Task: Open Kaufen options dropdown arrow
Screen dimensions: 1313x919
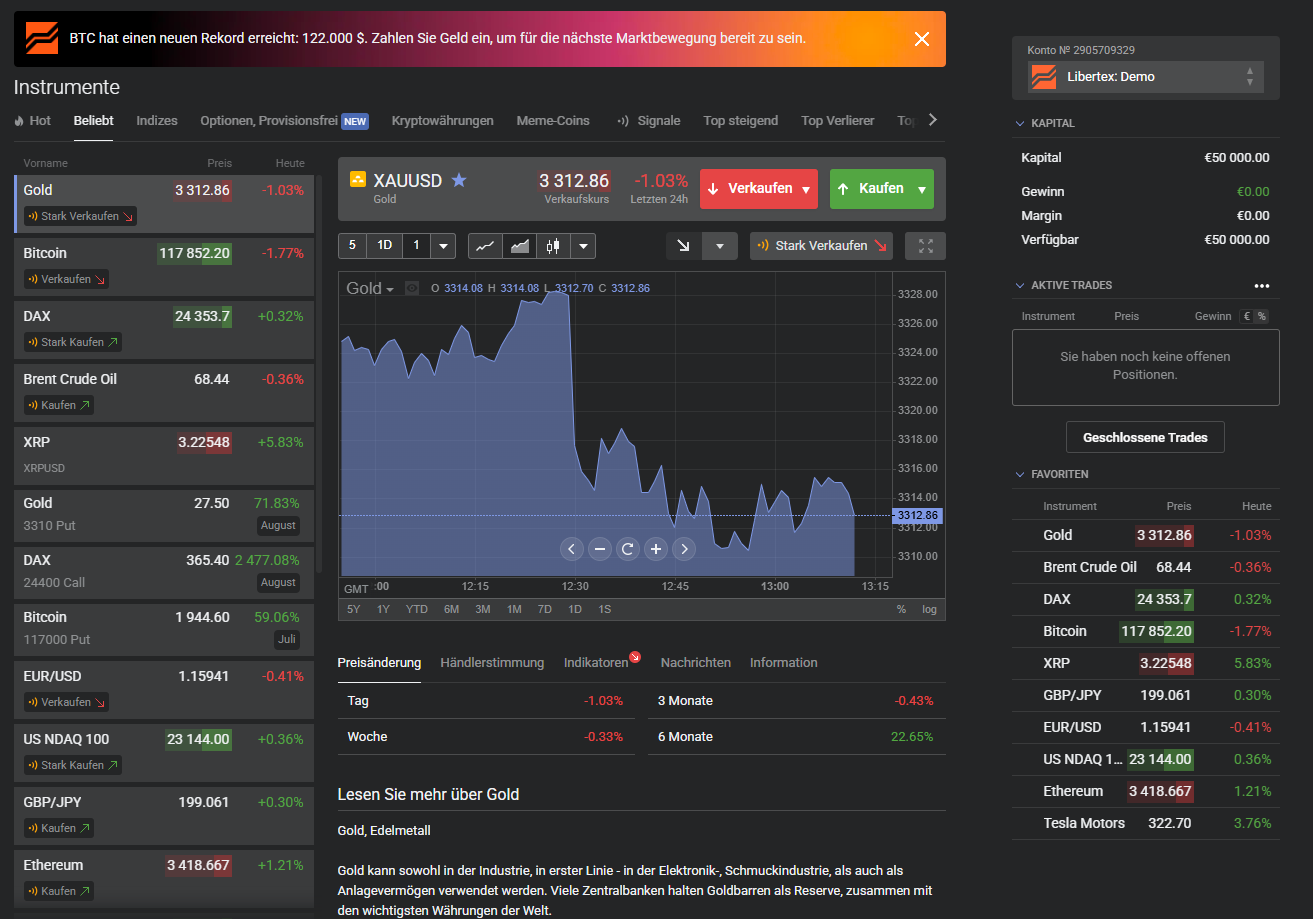Action: click(x=921, y=189)
